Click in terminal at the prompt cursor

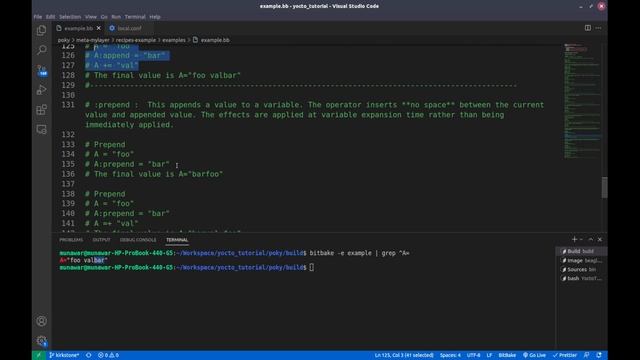coord(311,267)
